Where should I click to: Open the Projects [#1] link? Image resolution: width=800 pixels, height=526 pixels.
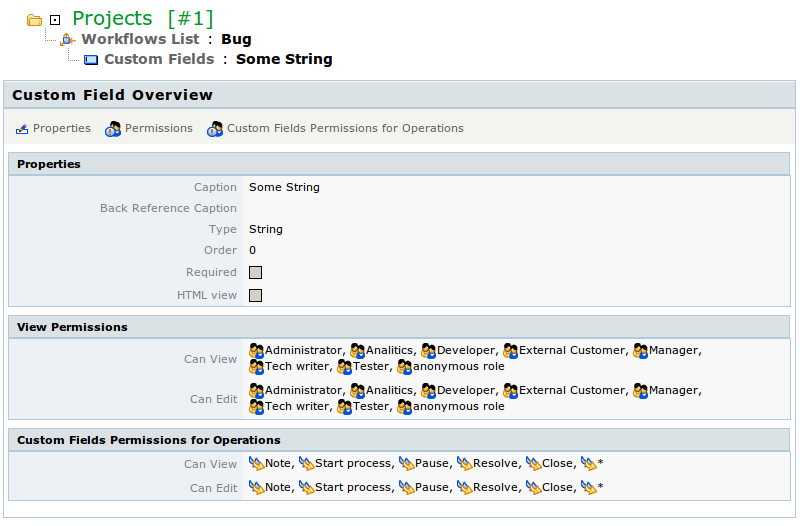143,18
